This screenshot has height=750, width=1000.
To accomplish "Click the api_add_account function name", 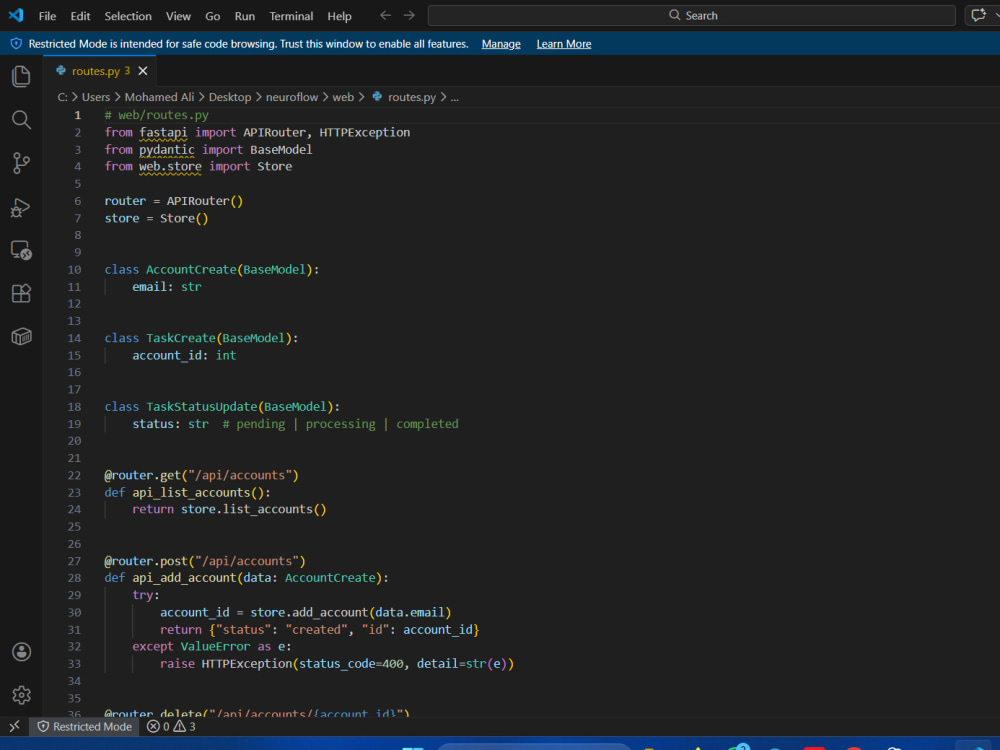I will [184, 578].
